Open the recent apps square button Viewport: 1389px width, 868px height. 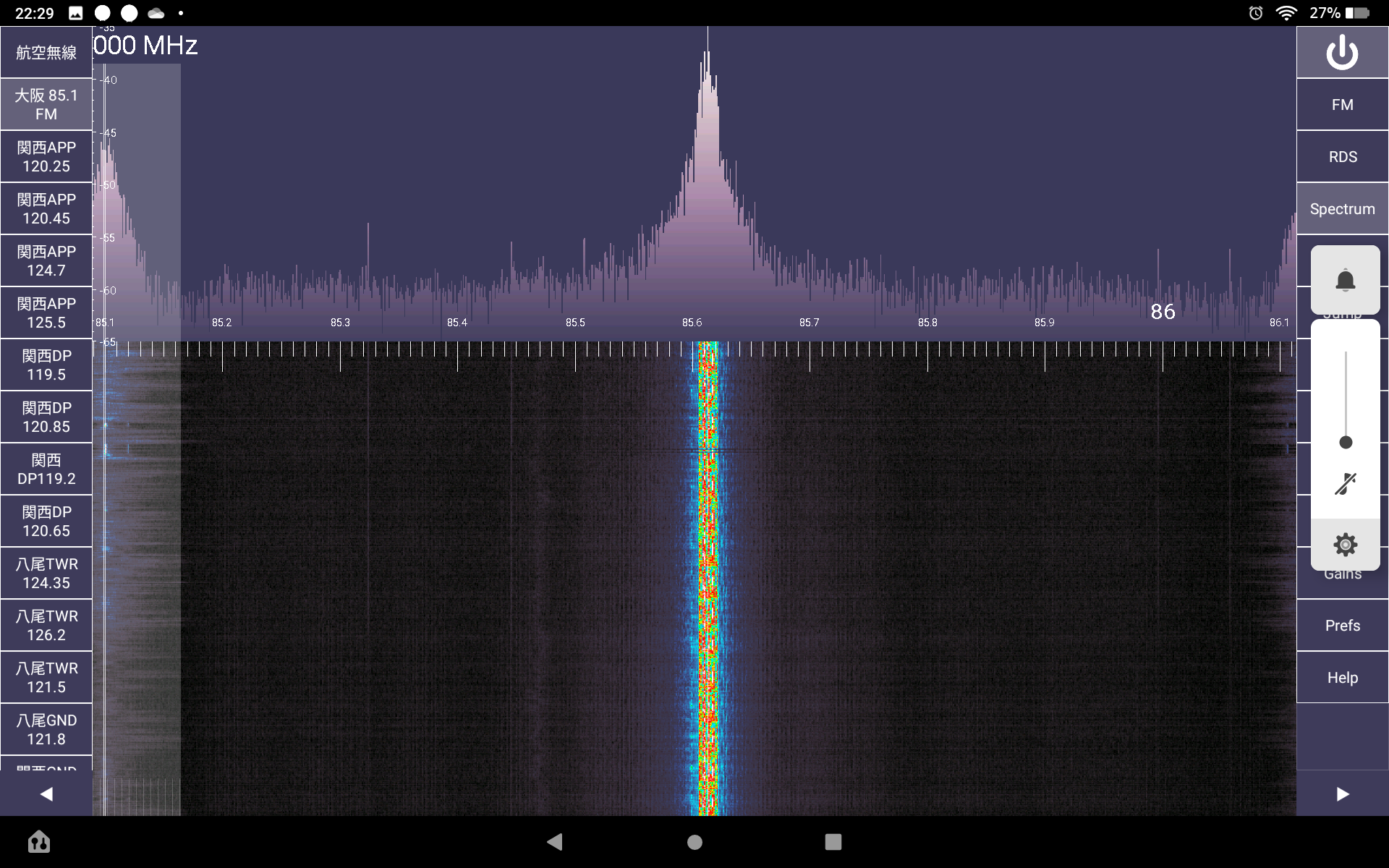pyautogui.click(x=833, y=841)
